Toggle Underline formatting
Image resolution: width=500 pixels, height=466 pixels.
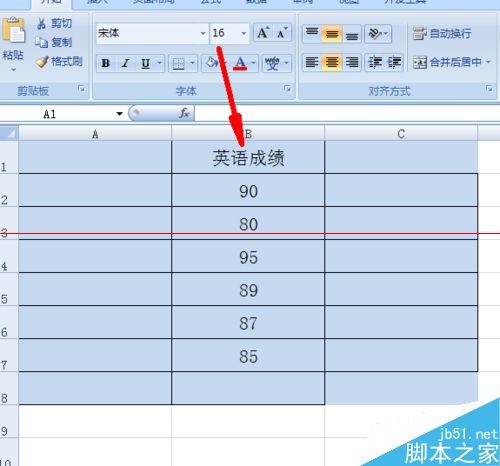(x=145, y=63)
